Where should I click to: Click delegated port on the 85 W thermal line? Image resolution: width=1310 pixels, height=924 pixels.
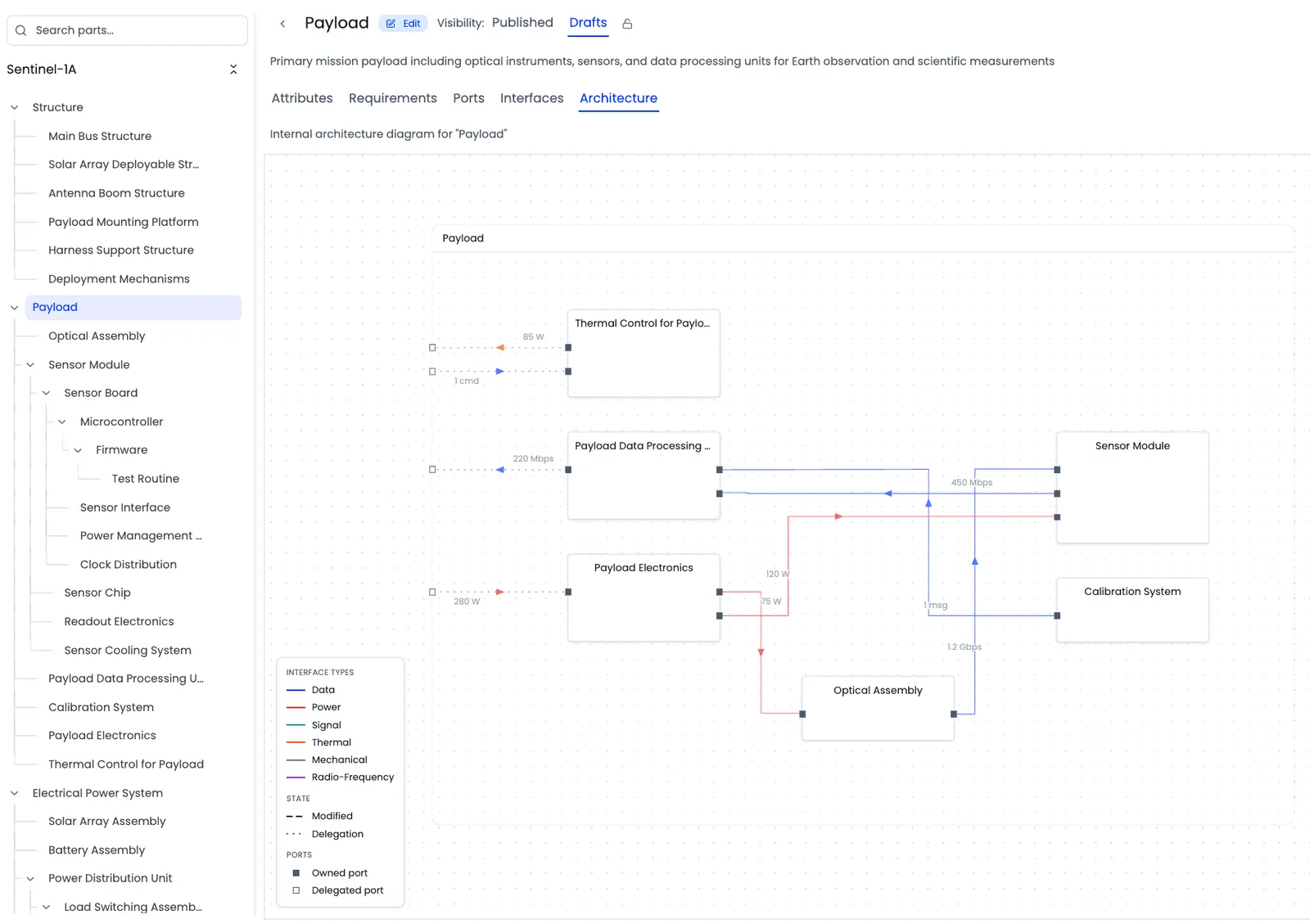coord(432,348)
